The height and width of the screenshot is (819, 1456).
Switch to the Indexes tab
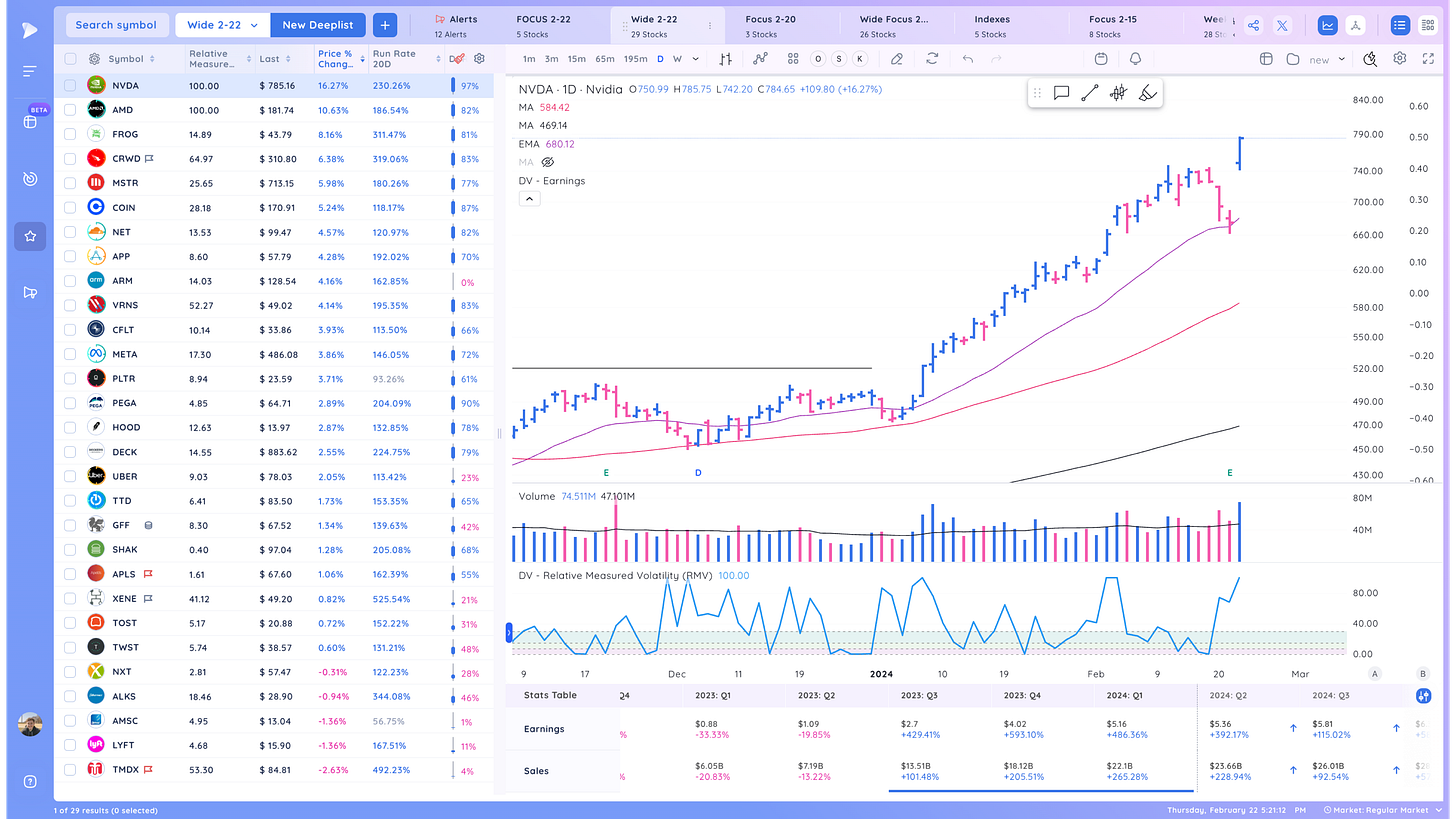point(992,25)
